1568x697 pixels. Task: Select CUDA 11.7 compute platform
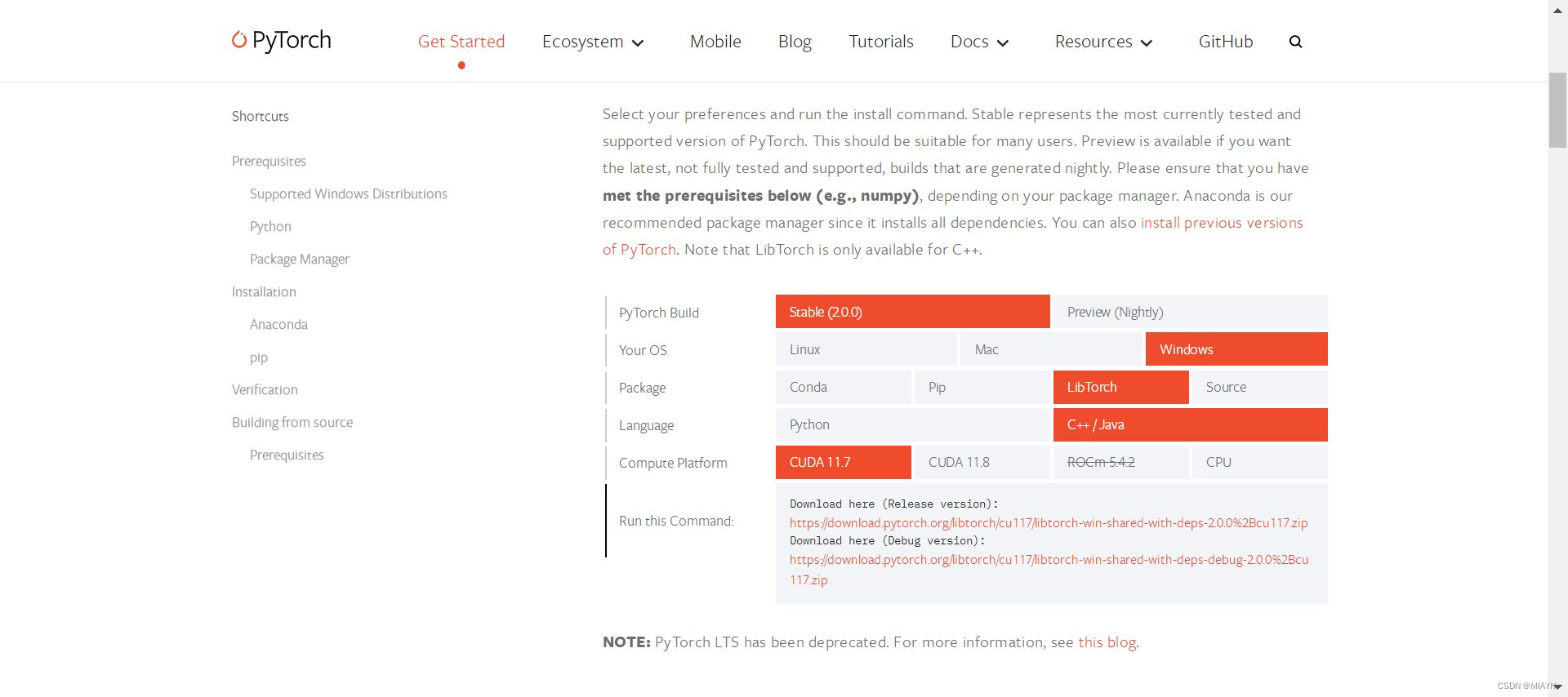point(844,462)
